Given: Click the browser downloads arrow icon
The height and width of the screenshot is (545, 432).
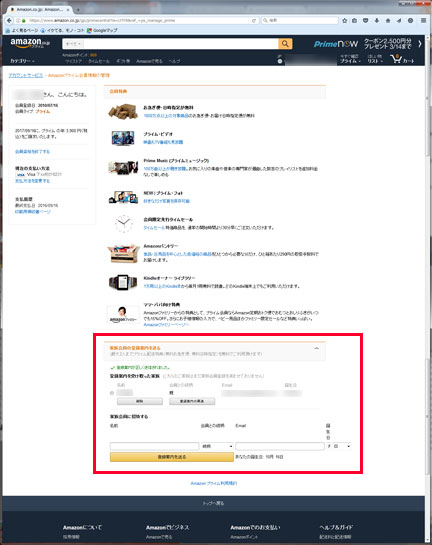Looking at the screenshot, I should coord(376,21).
